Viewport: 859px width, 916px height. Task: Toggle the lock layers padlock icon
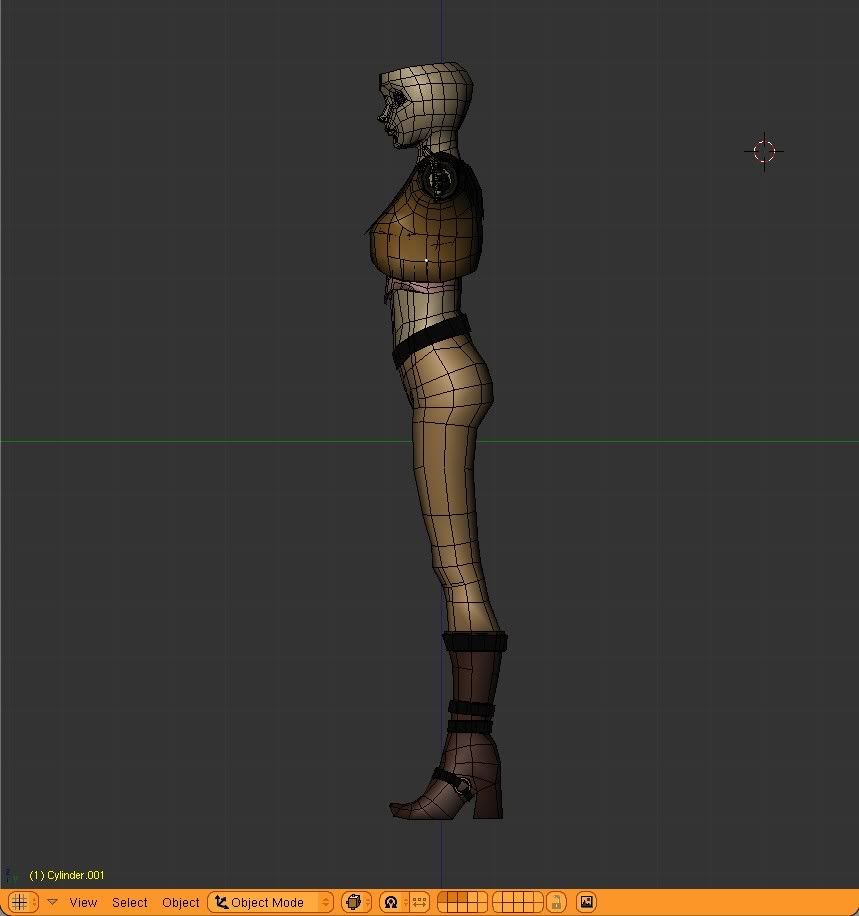click(556, 902)
